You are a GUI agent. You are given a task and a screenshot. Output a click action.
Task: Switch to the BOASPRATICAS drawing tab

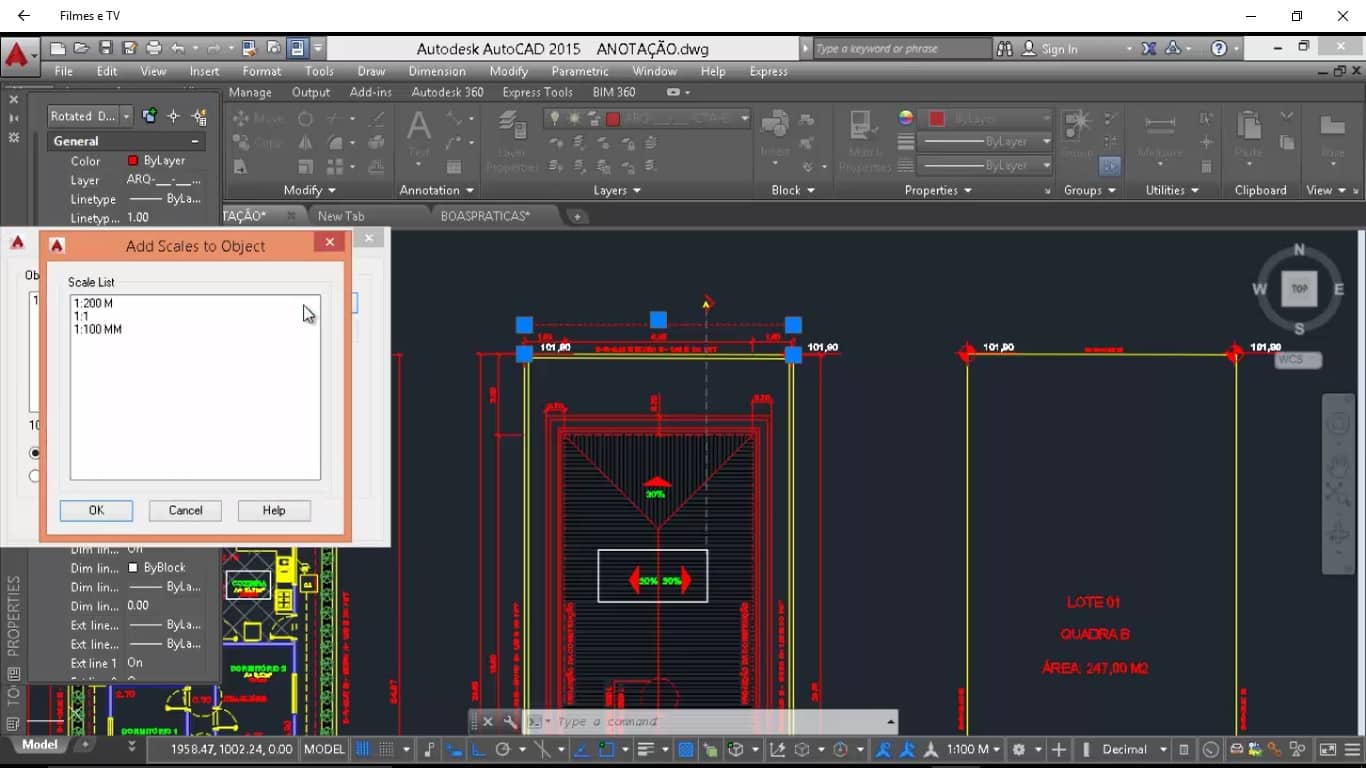(x=485, y=215)
